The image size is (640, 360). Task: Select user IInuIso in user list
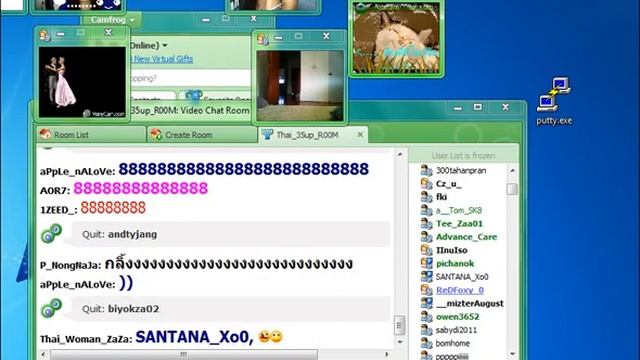451,250
